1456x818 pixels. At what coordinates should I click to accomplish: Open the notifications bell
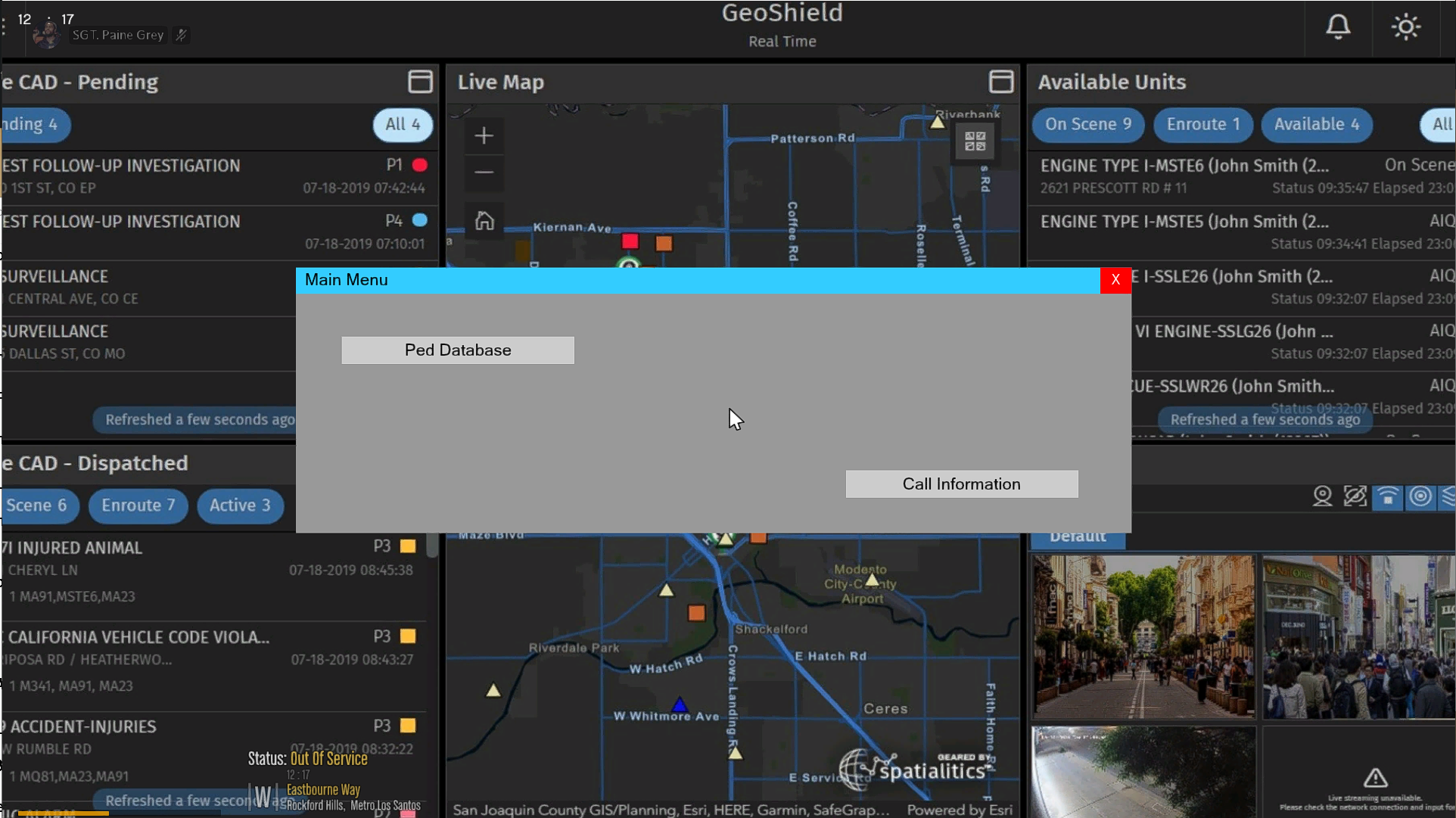coord(1337,27)
